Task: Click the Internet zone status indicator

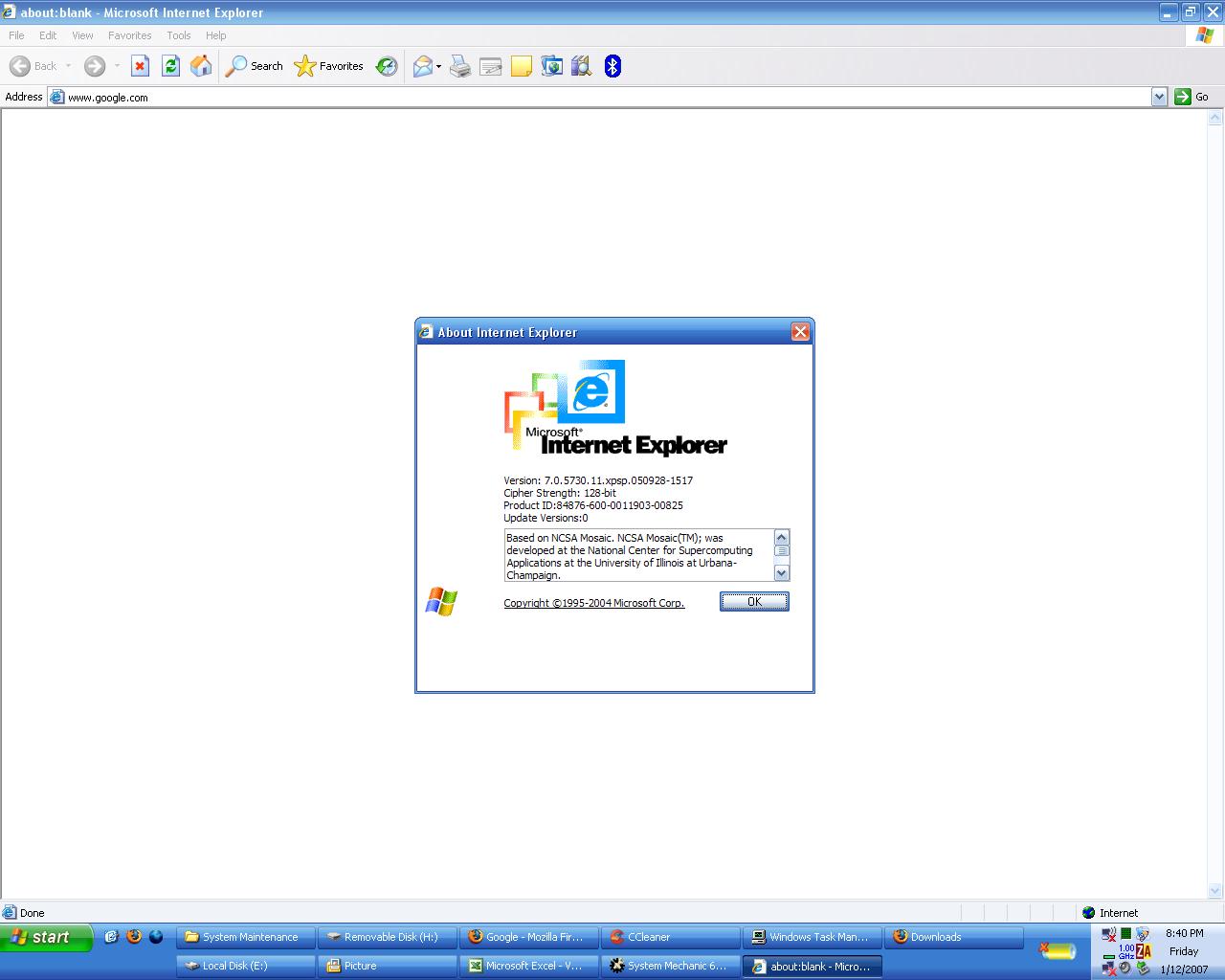Action: tap(1110, 913)
